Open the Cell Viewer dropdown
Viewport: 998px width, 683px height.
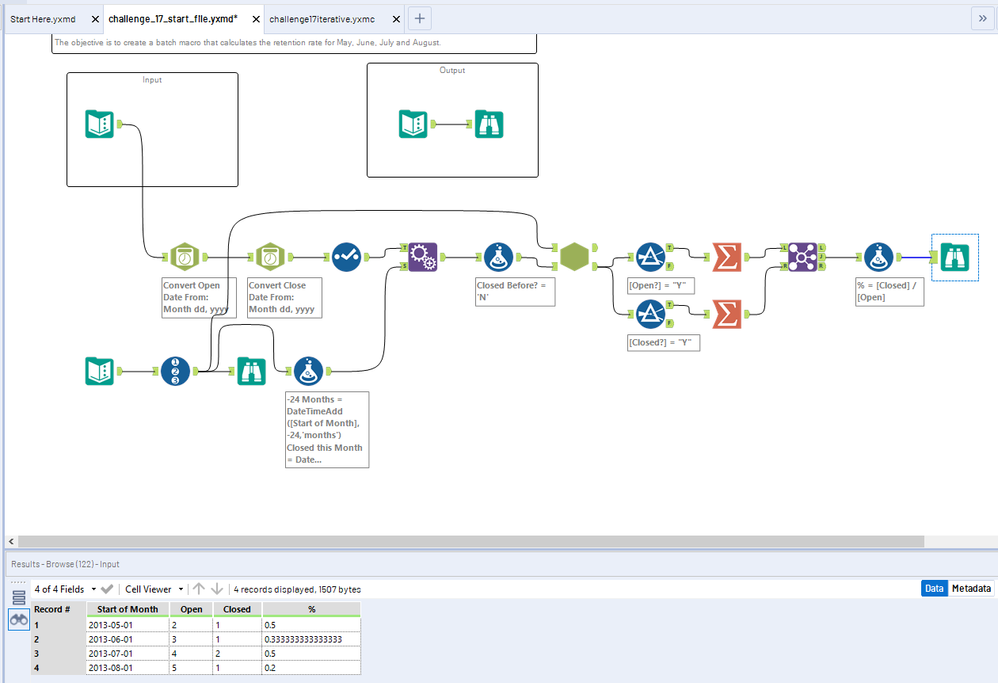pyautogui.click(x=180, y=589)
